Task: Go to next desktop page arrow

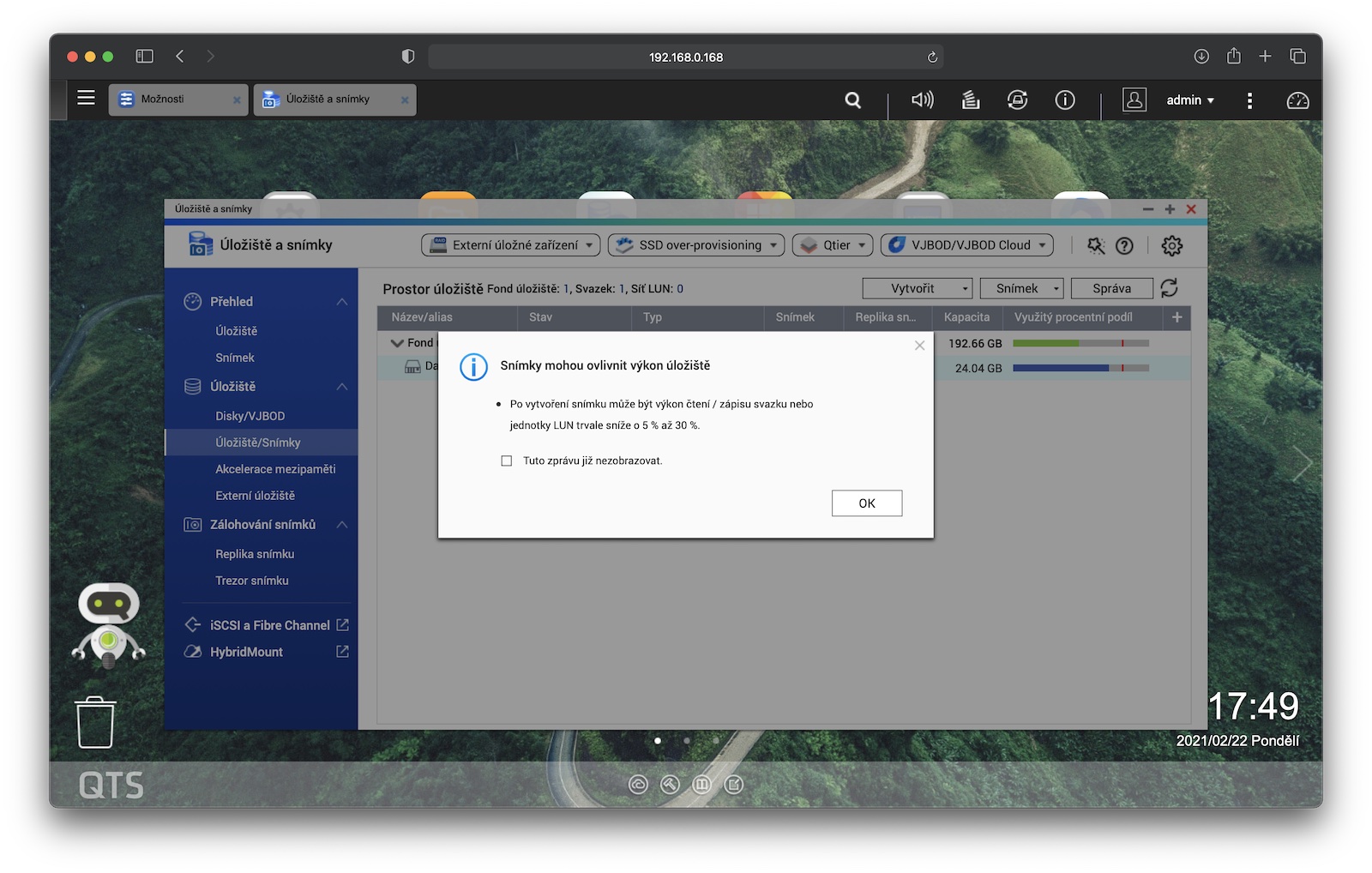Action: point(1303,464)
